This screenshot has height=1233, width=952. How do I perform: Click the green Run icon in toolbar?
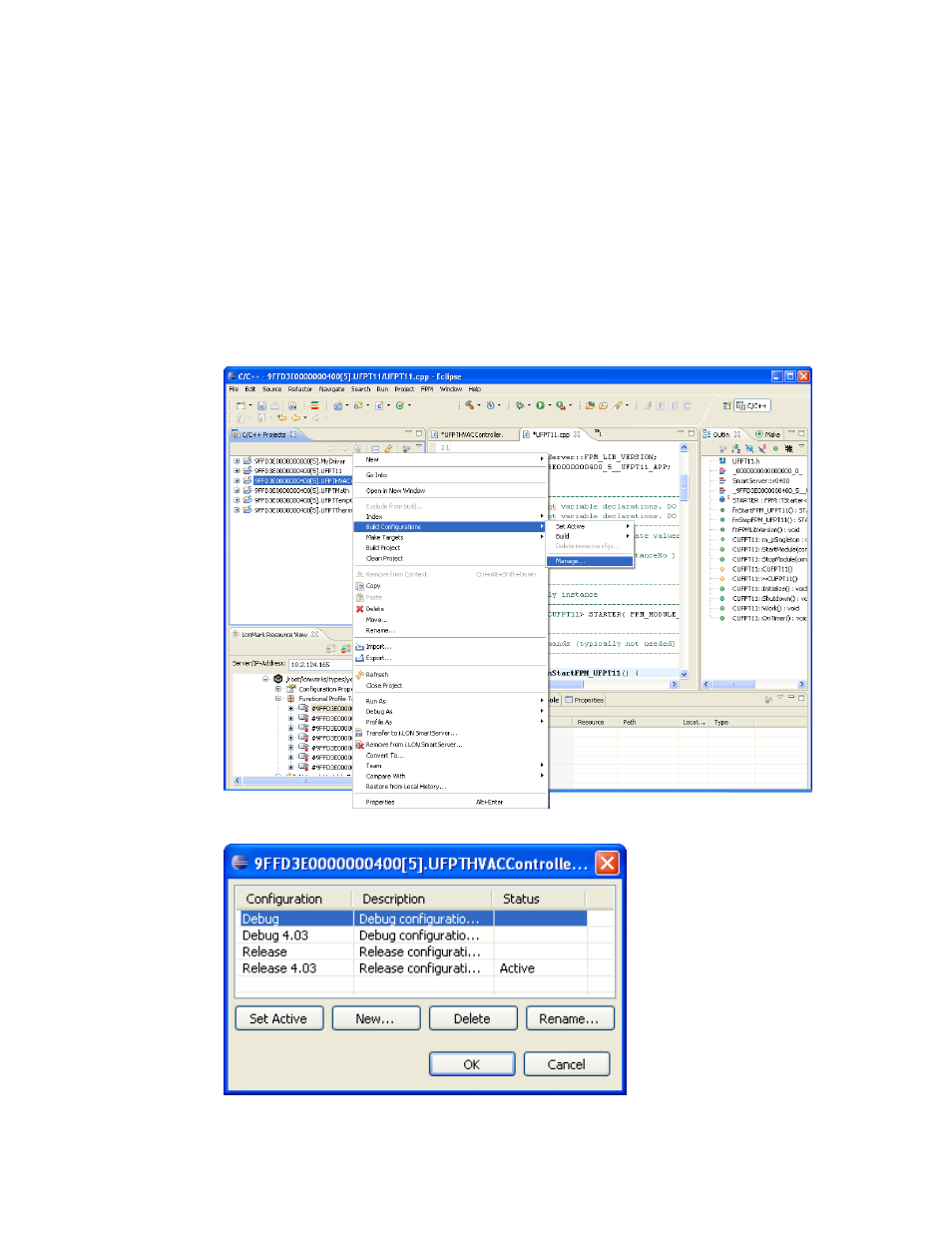(x=540, y=405)
